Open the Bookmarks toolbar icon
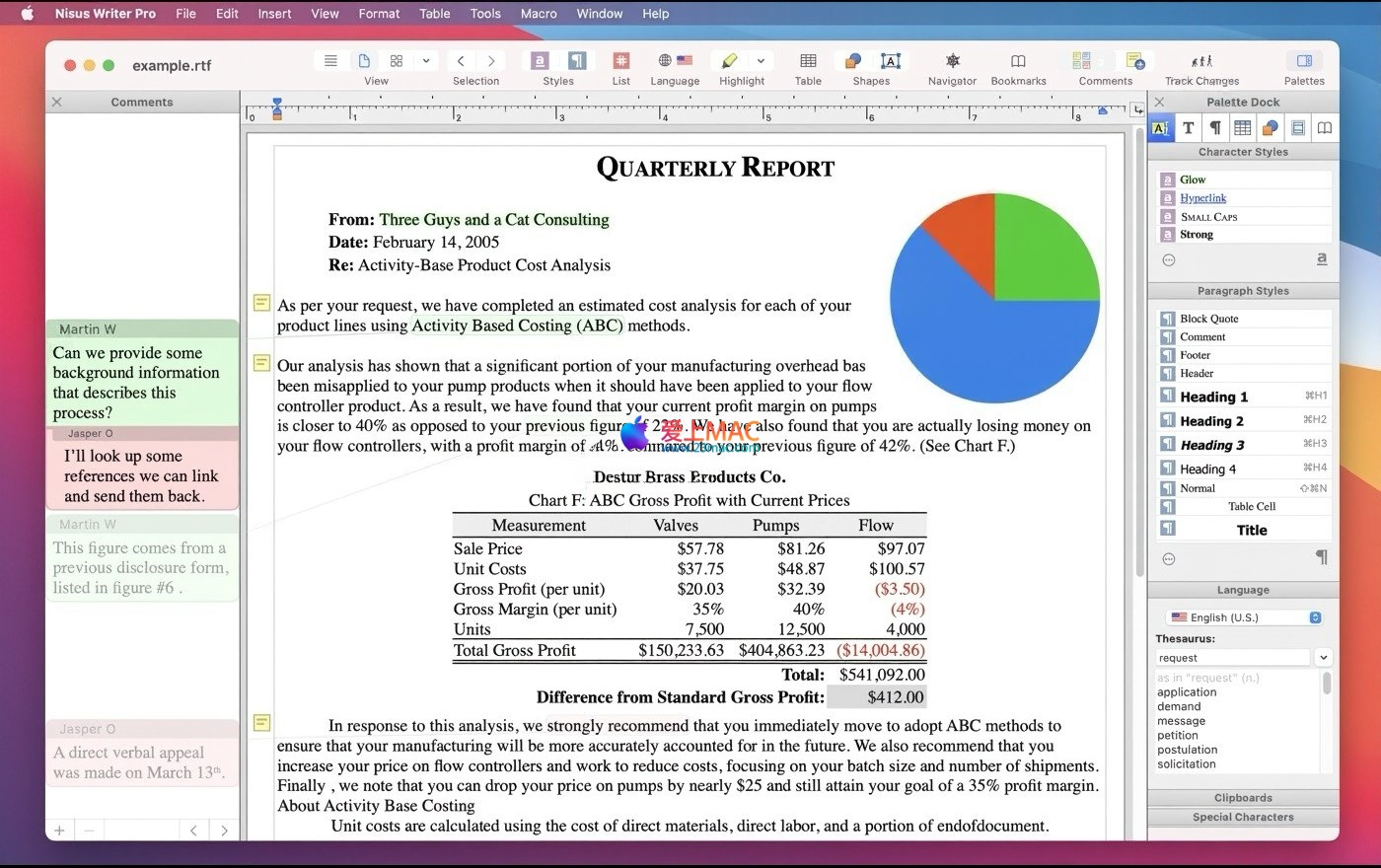The image size is (1381, 868). click(1018, 61)
